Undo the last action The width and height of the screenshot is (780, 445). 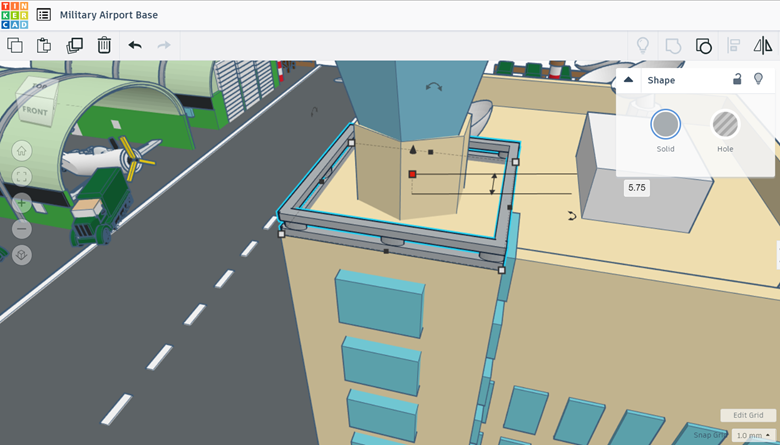(135, 45)
